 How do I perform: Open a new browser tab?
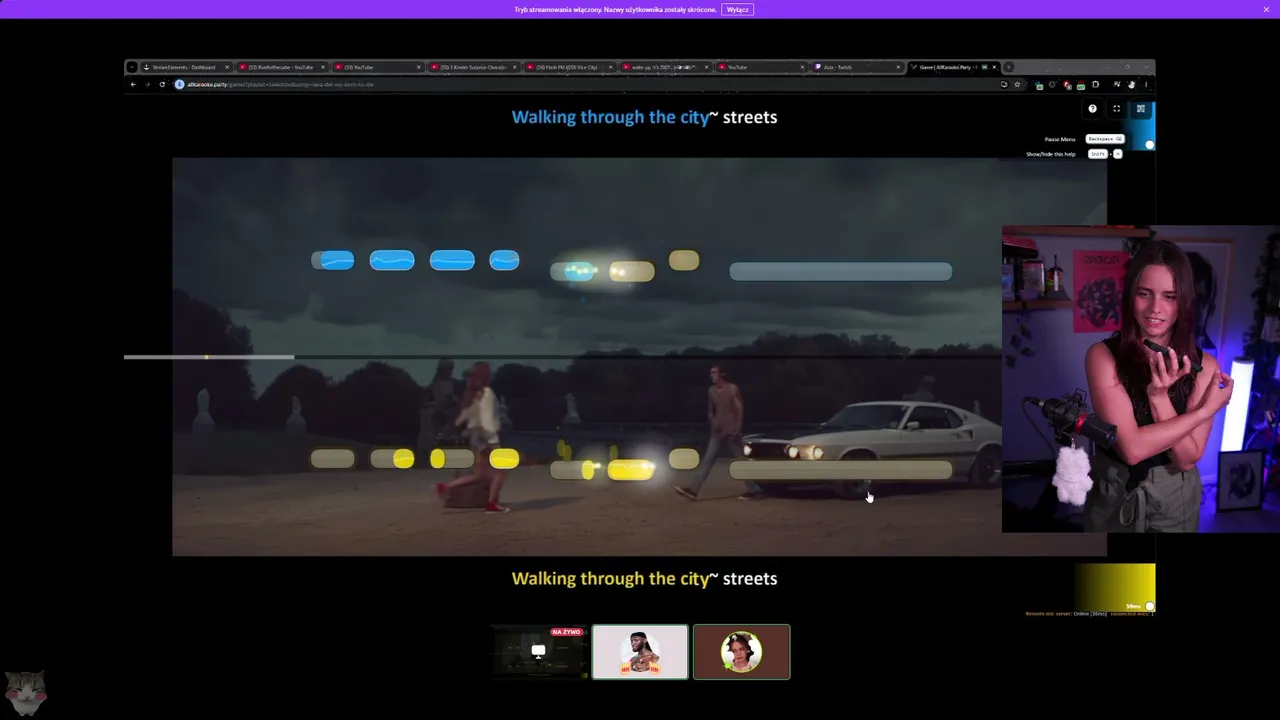point(1008,67)
